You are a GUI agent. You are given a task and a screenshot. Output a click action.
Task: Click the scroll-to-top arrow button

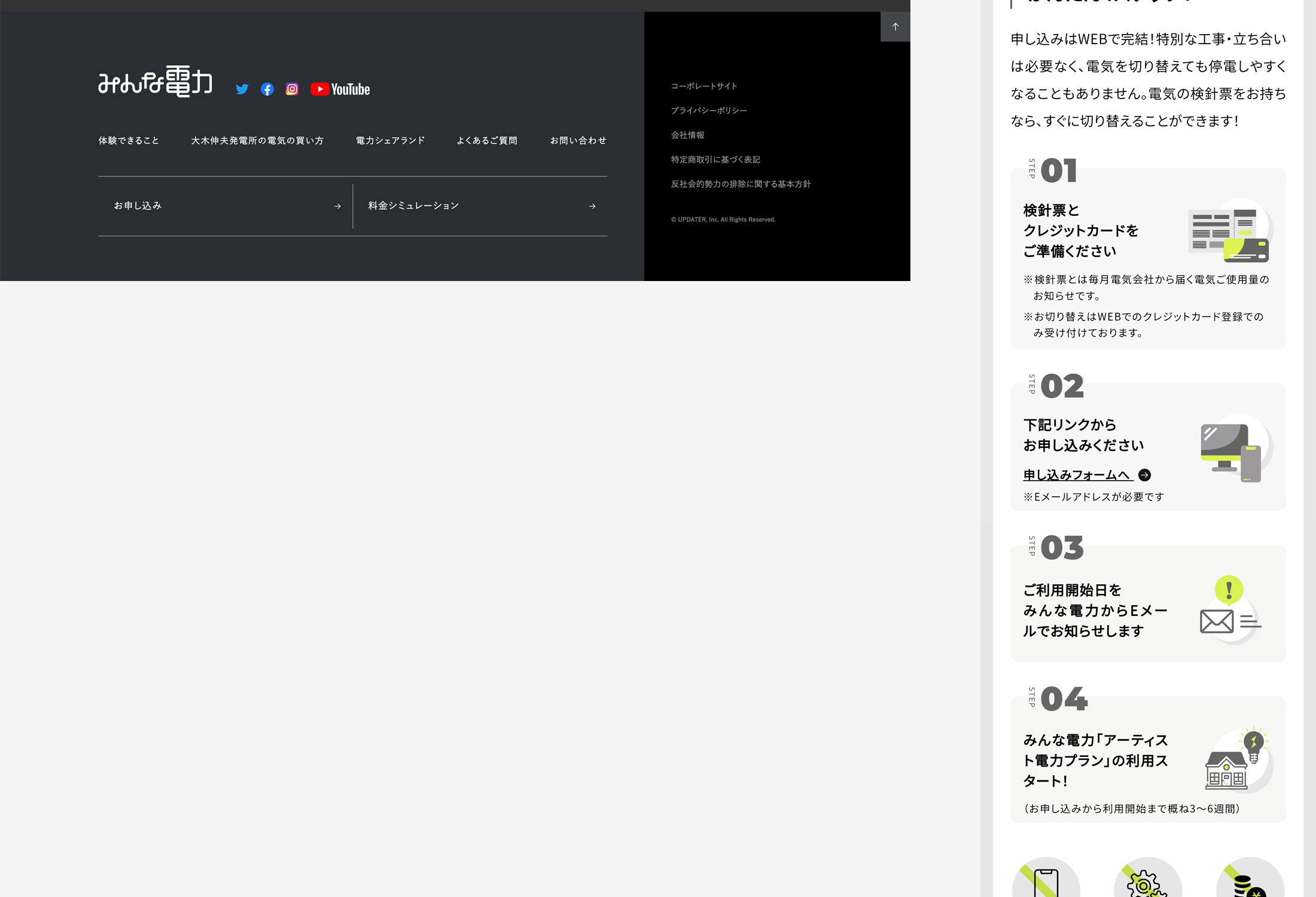tap(895, 26)
